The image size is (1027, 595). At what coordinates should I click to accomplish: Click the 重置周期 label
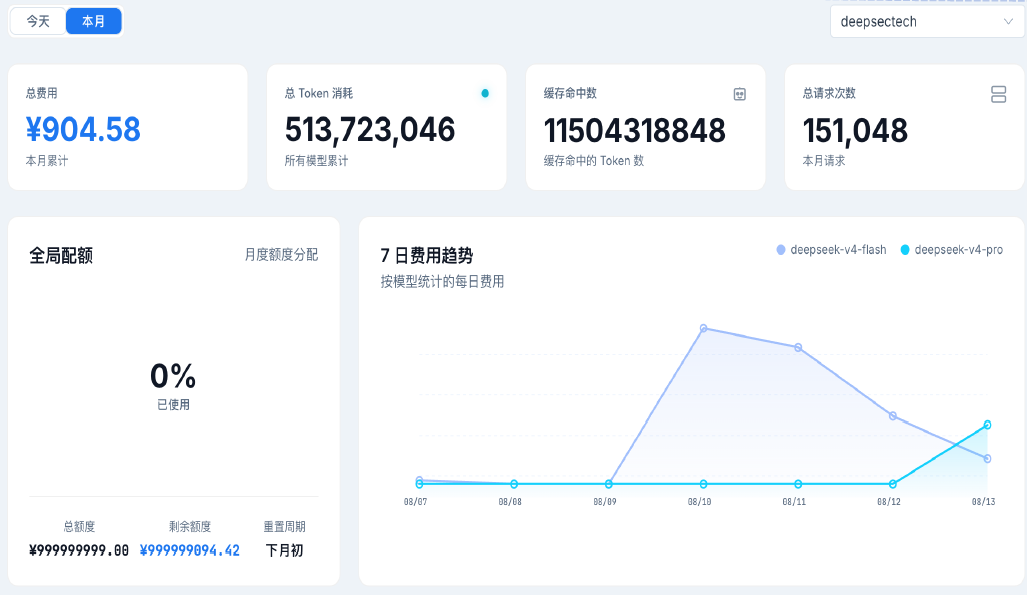pyautogui.click(x=284, y=526)
